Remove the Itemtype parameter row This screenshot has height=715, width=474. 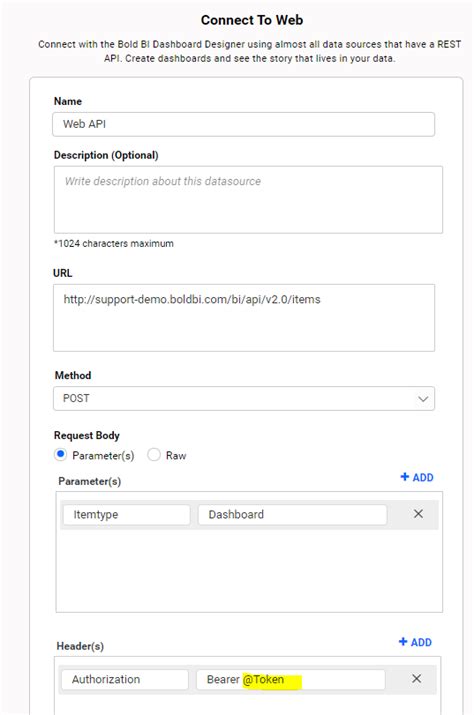pyautogui.click(x=418, y=514)
